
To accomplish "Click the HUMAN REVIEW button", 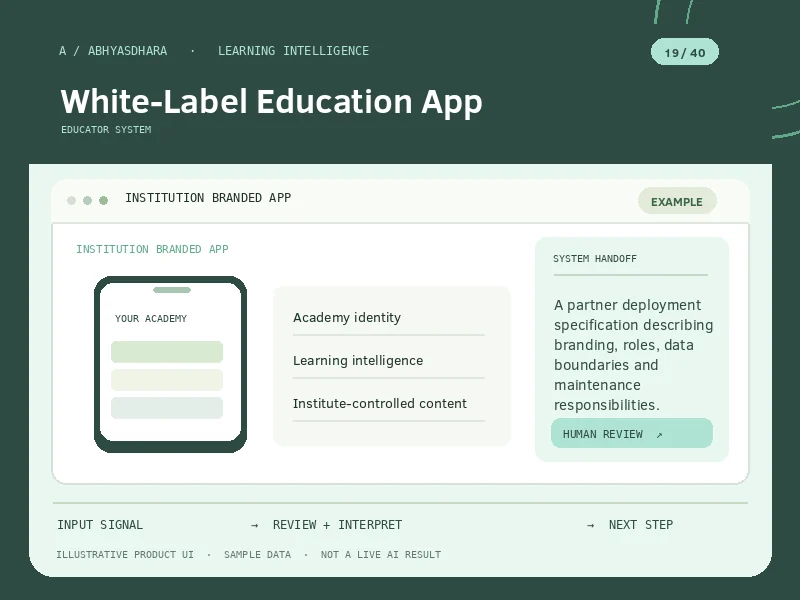I will coord(632,433).
